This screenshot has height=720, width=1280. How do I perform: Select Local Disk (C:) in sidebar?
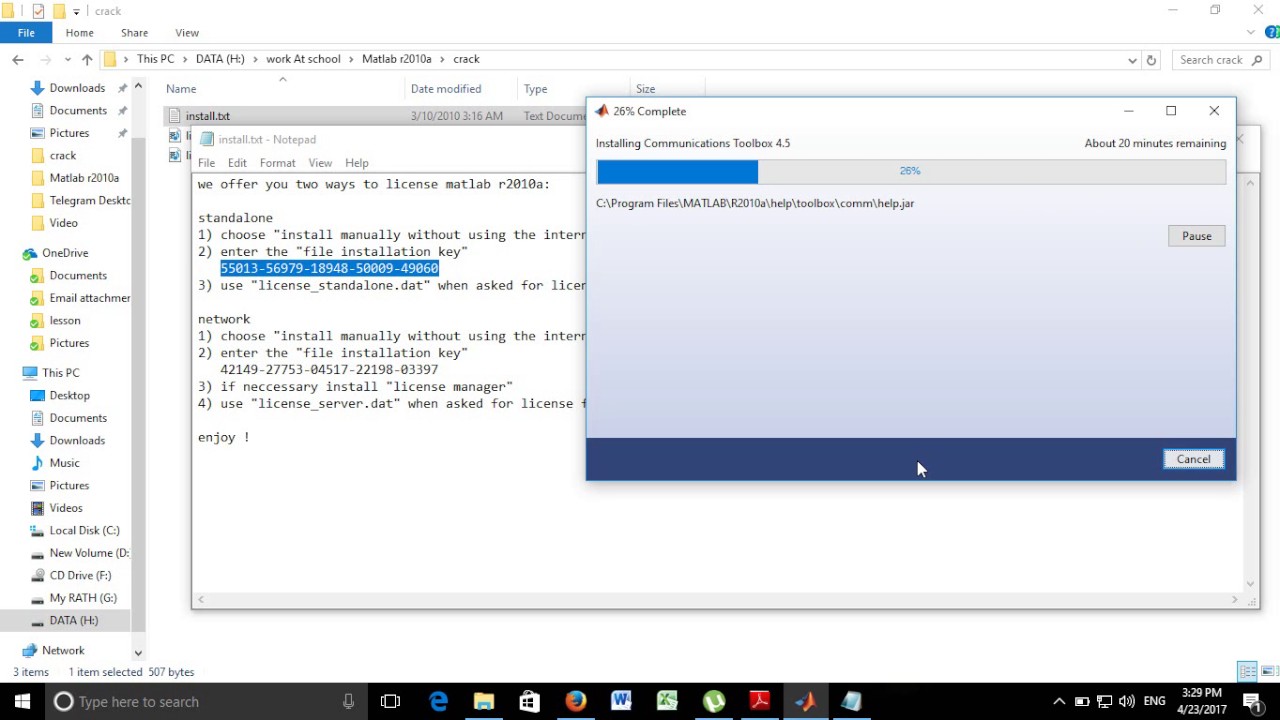(84, 530)
